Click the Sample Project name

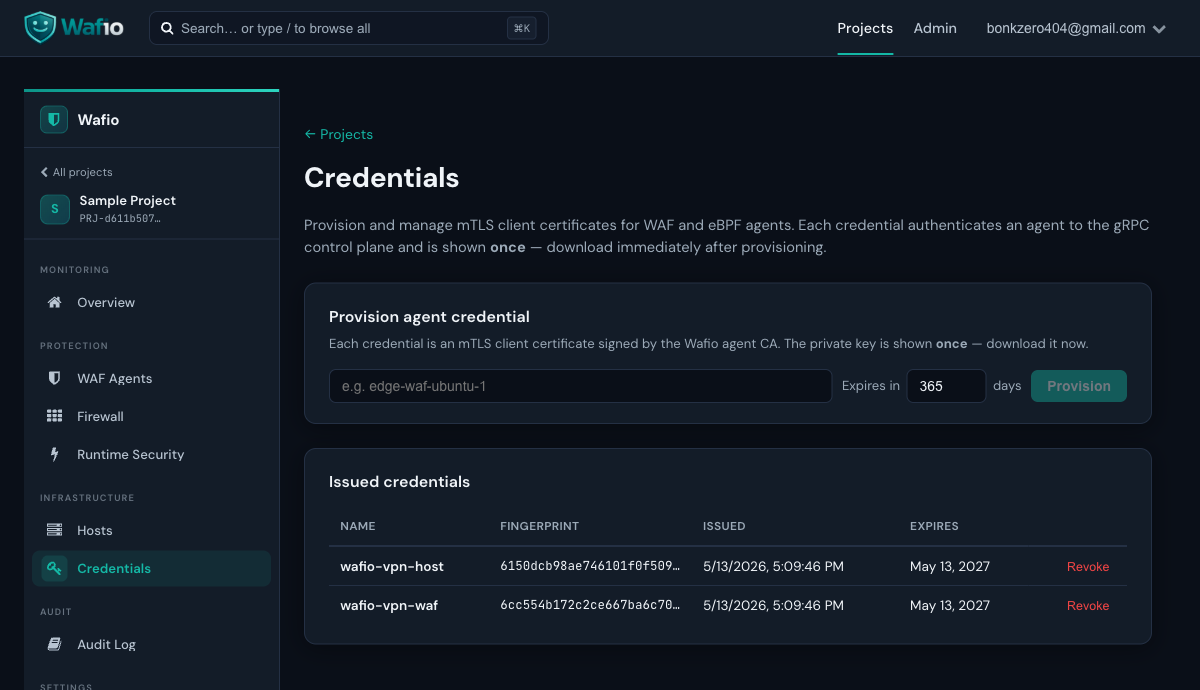pos(128,200)
